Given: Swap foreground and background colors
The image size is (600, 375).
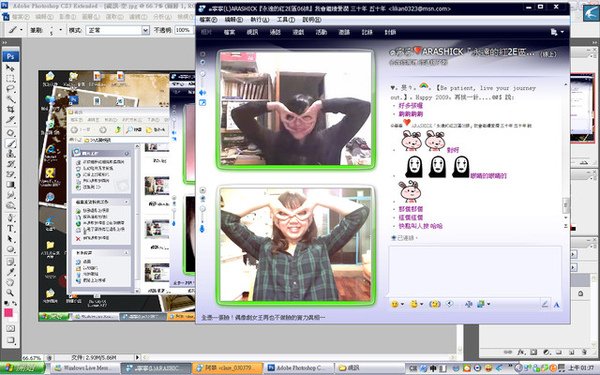Looking at the screenshot, I should point(15,303).
